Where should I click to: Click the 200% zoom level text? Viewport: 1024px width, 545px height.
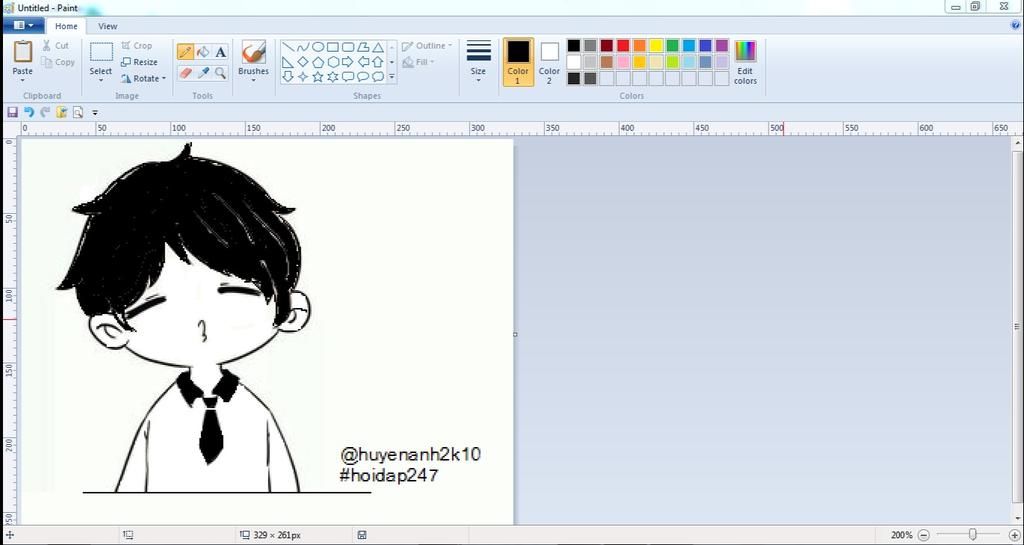point(901,535)
